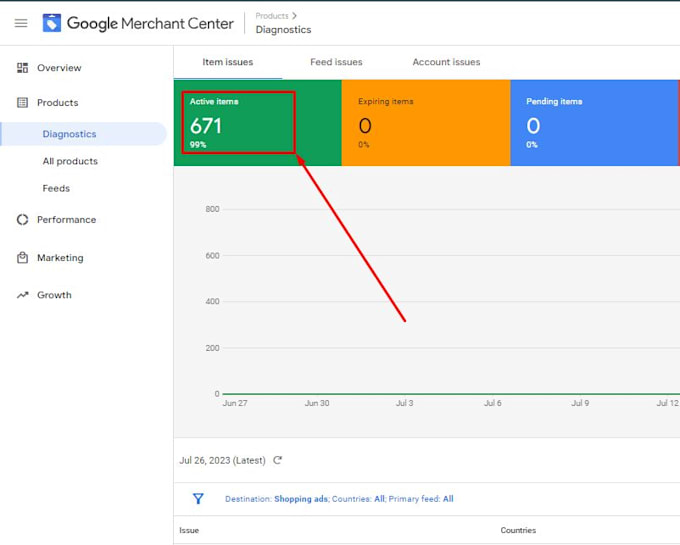The height and width of the screenshot is (545, 680).
Task: Open the Account issues tab
Action: [446, 62]
